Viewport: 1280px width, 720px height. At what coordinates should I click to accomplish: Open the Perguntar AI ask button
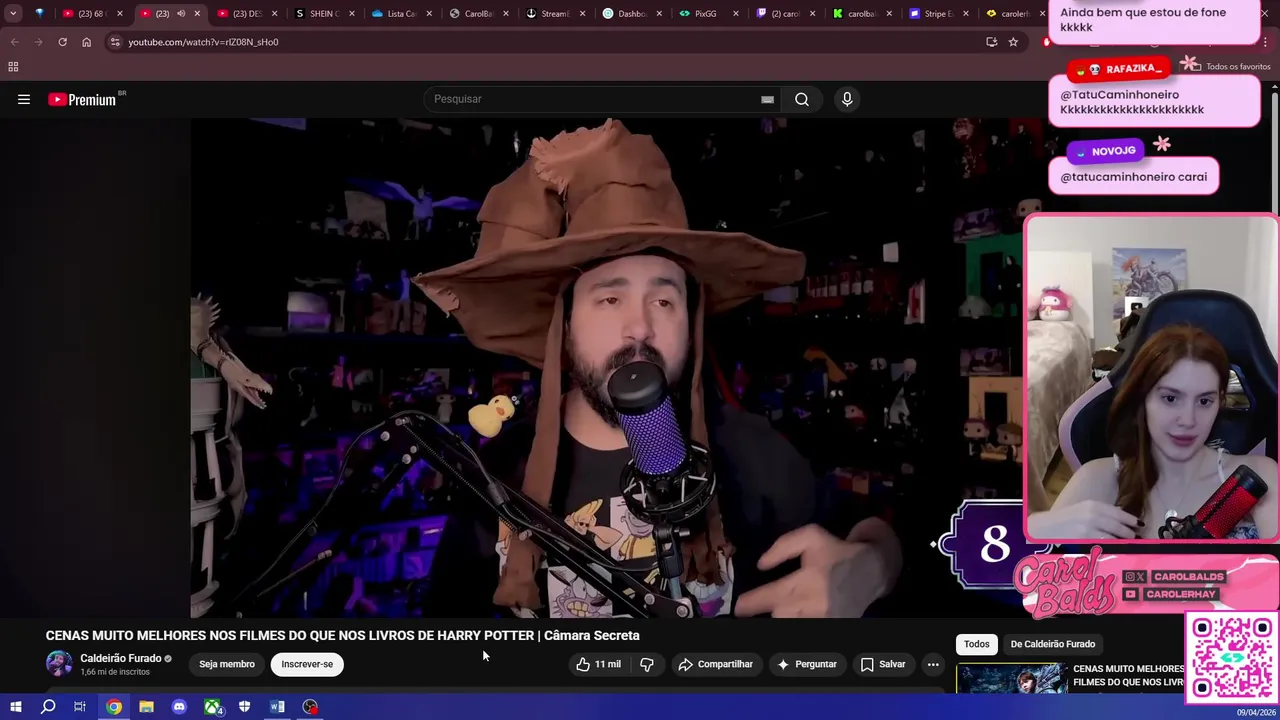pos(806,664)
